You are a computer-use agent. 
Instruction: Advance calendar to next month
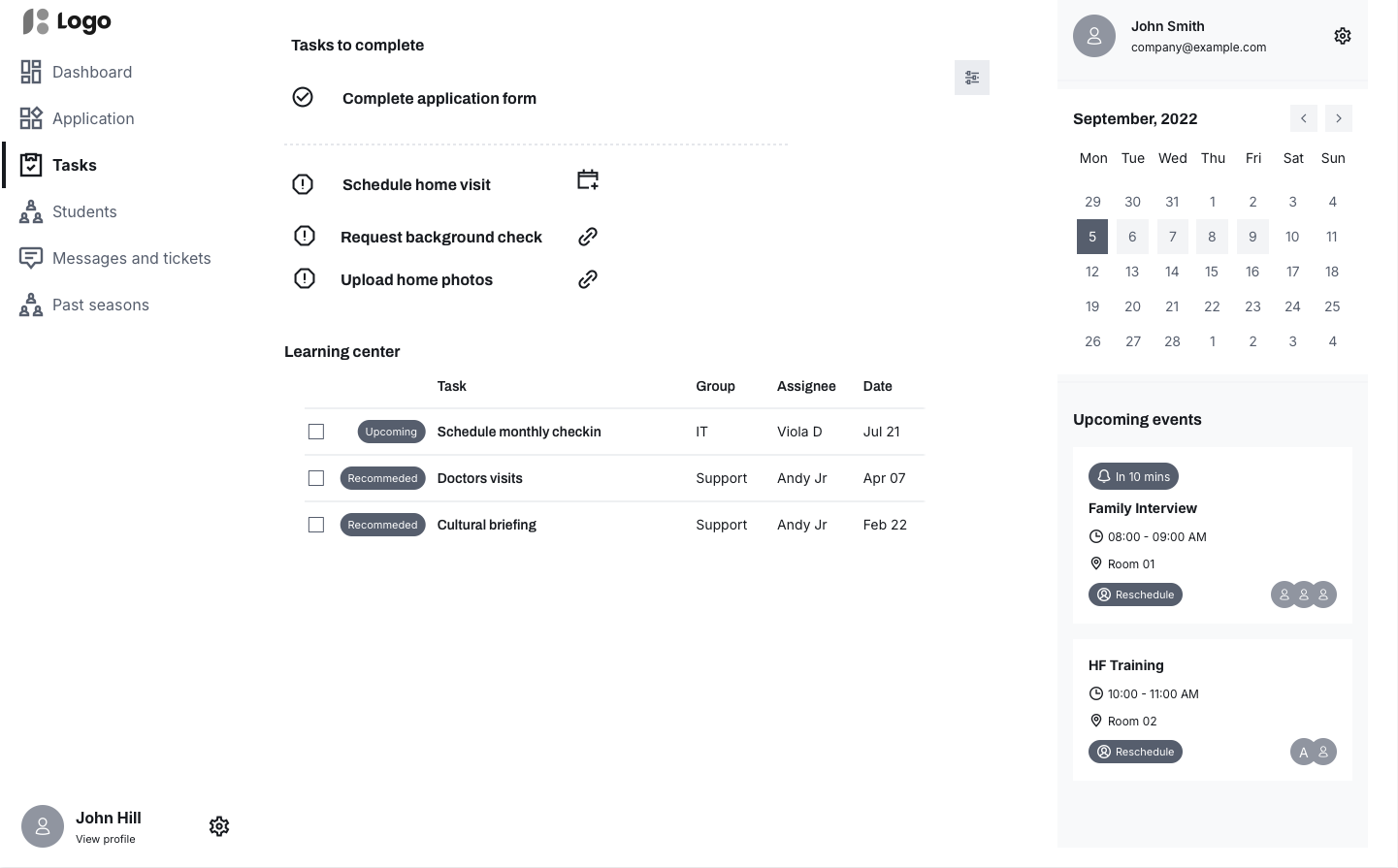click(1338, 118)
